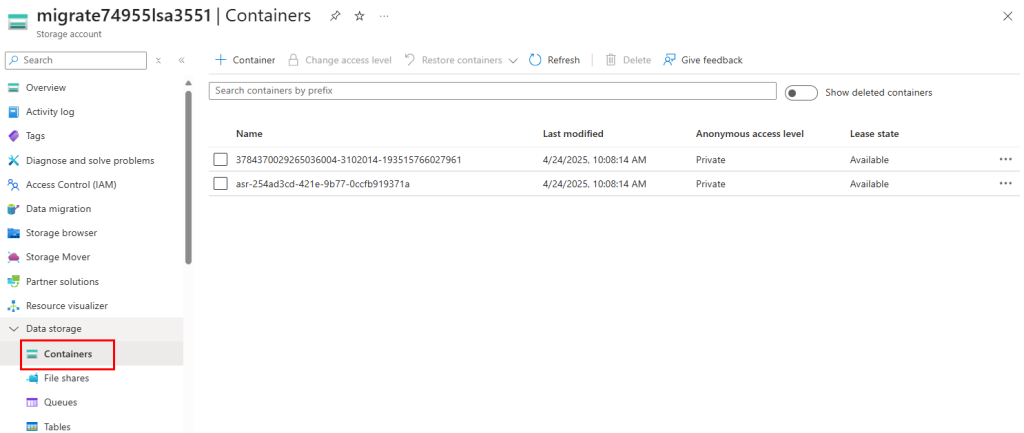
Task: Click the Partner solutions icon
Action: (x=13, y=281)
